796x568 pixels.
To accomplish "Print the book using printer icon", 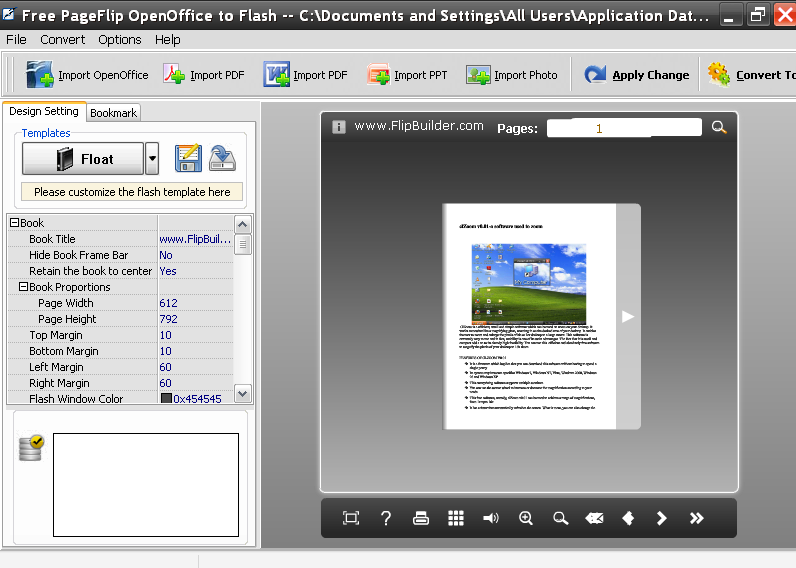I will click(x=421, y=518).
